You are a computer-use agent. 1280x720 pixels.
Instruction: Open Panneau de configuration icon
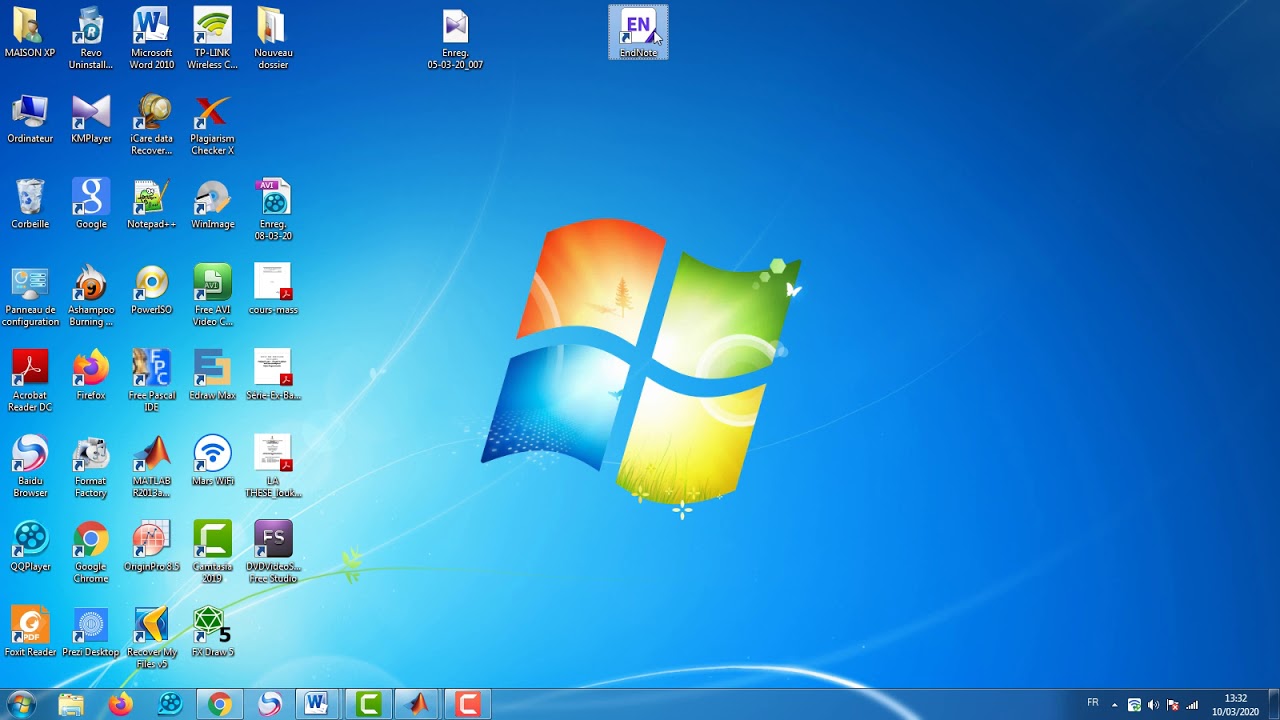(30, 296)
